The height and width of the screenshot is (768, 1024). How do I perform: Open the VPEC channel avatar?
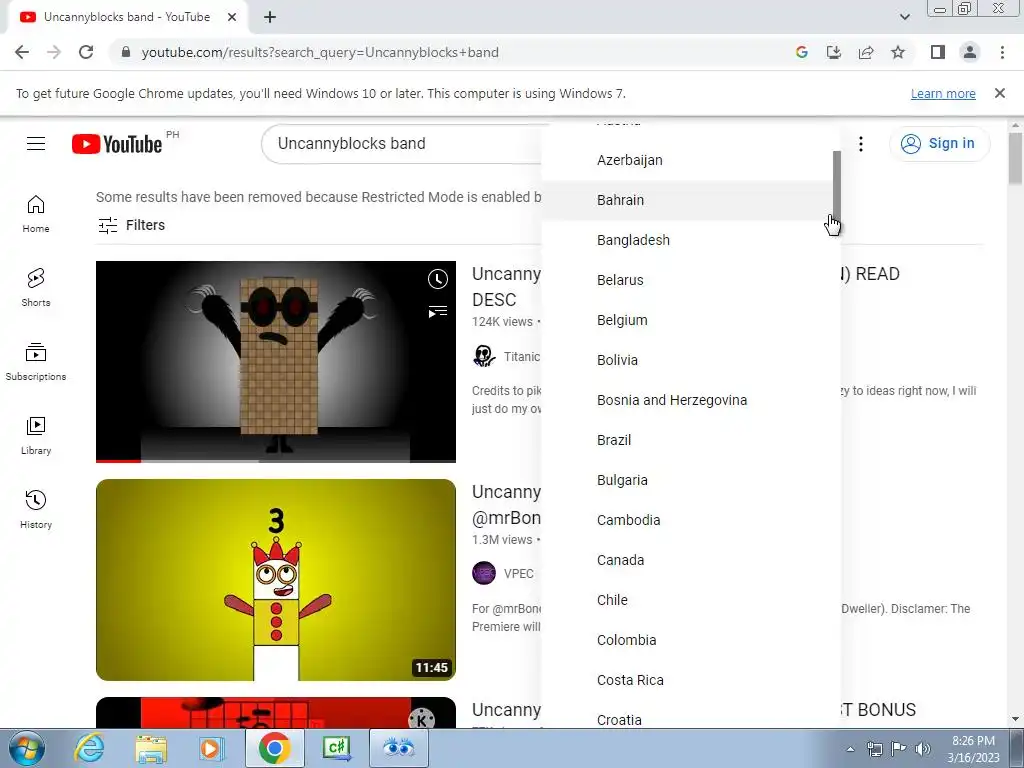point(484,573)
